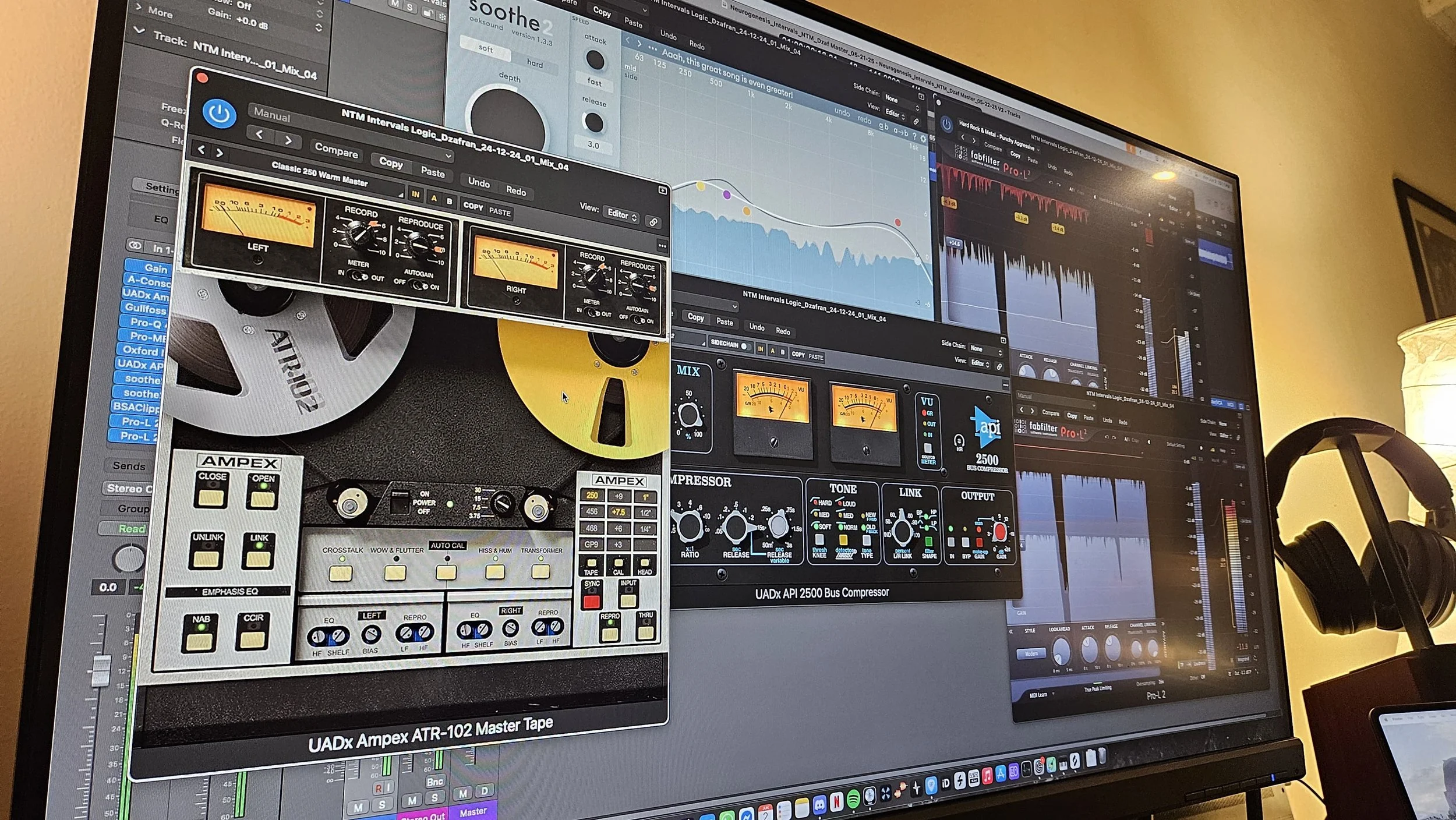Toggle the Wow & Flutter button
Image resolution: width=1456 pixels, height=820 pixels.
(395, 573)
